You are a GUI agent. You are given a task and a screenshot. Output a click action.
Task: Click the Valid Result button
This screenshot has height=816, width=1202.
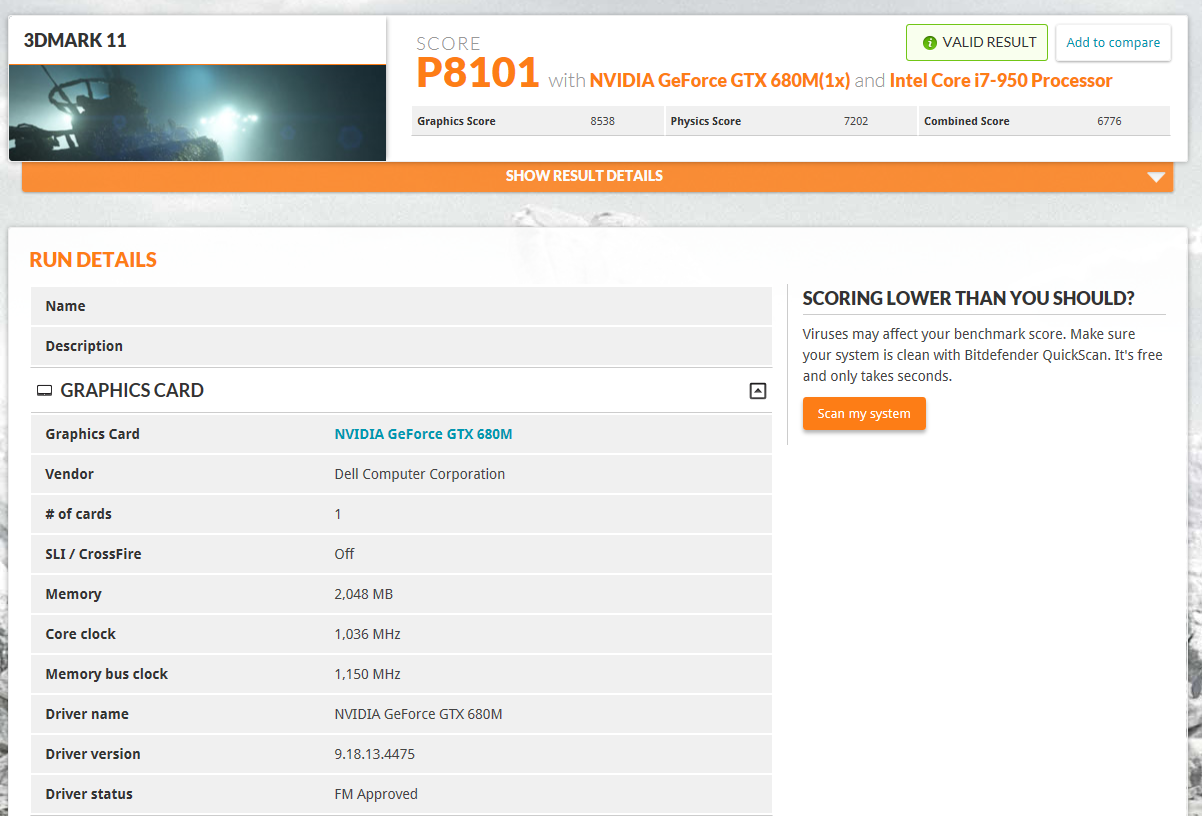(x=977, y=43)
